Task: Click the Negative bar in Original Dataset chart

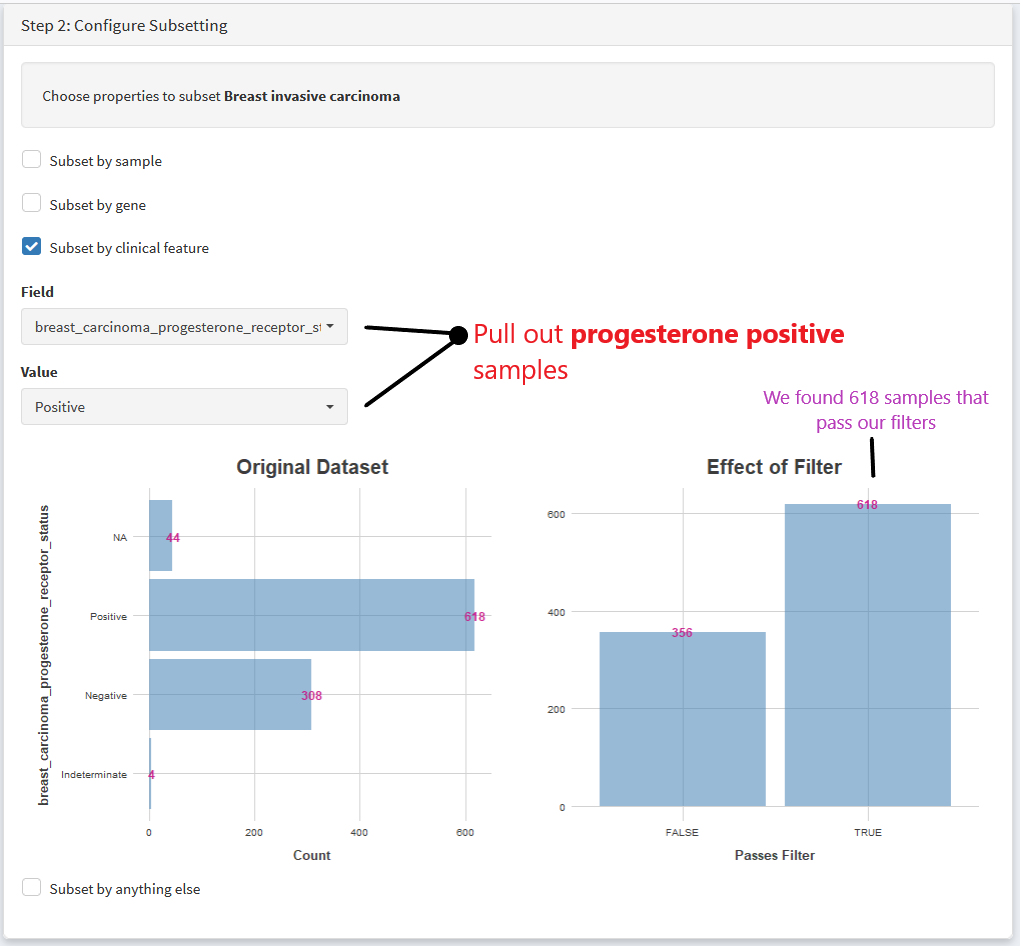Action: point(230,694)
